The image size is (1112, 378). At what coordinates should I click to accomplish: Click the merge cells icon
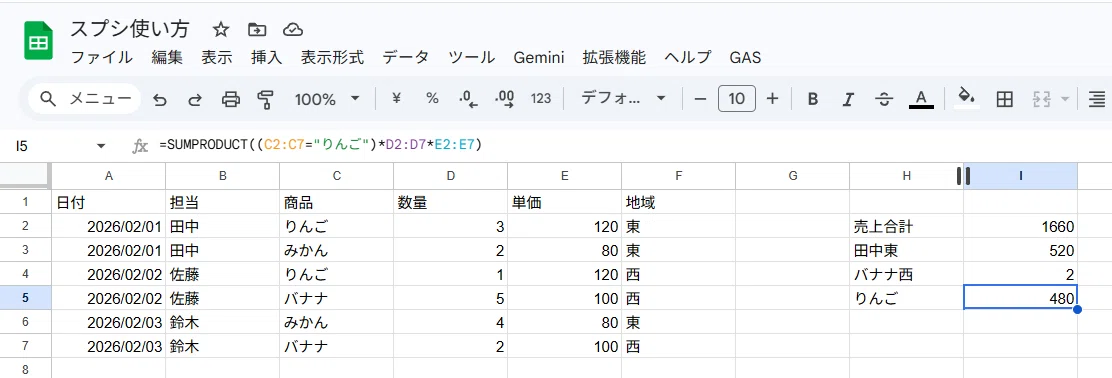[x=1041, y=99]
